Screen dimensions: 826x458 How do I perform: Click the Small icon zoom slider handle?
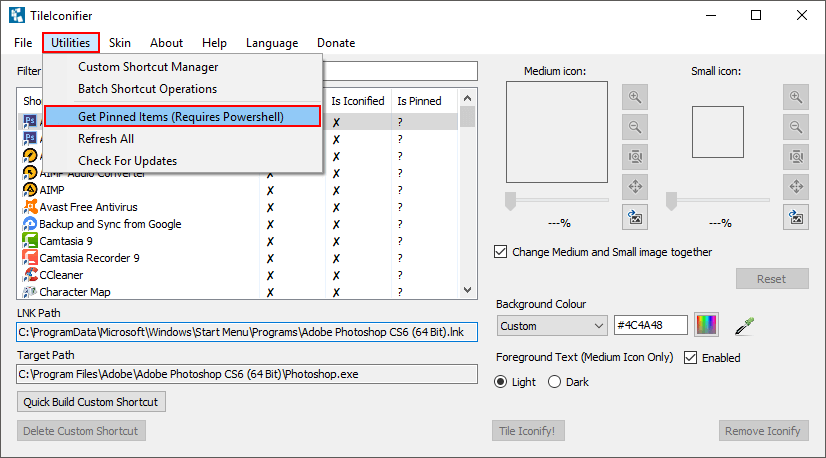(x=671, y=201)
